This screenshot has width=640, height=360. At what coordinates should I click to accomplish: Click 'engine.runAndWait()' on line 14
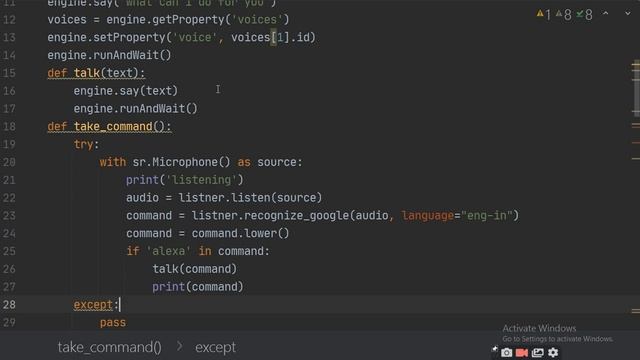pyautogui.click(x=109, y=55)
